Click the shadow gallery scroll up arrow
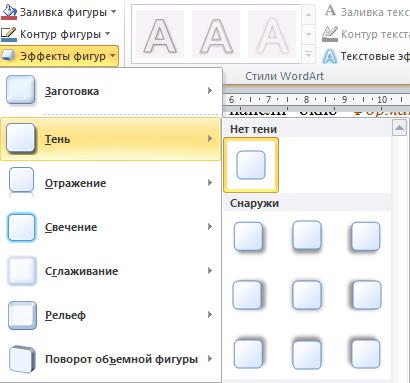410x383 pixels. tap(399, 128)
